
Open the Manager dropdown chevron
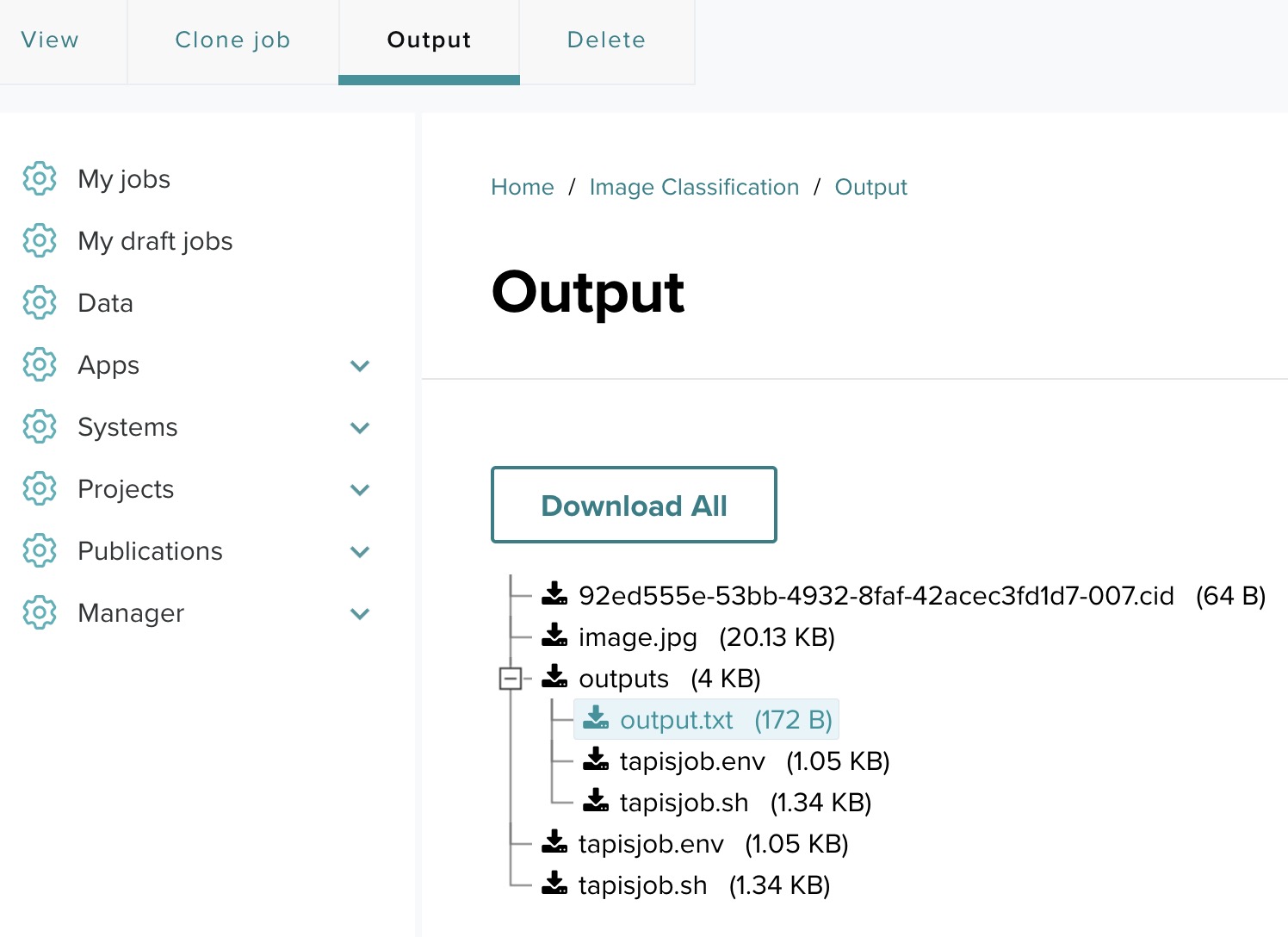click(360, 613)
